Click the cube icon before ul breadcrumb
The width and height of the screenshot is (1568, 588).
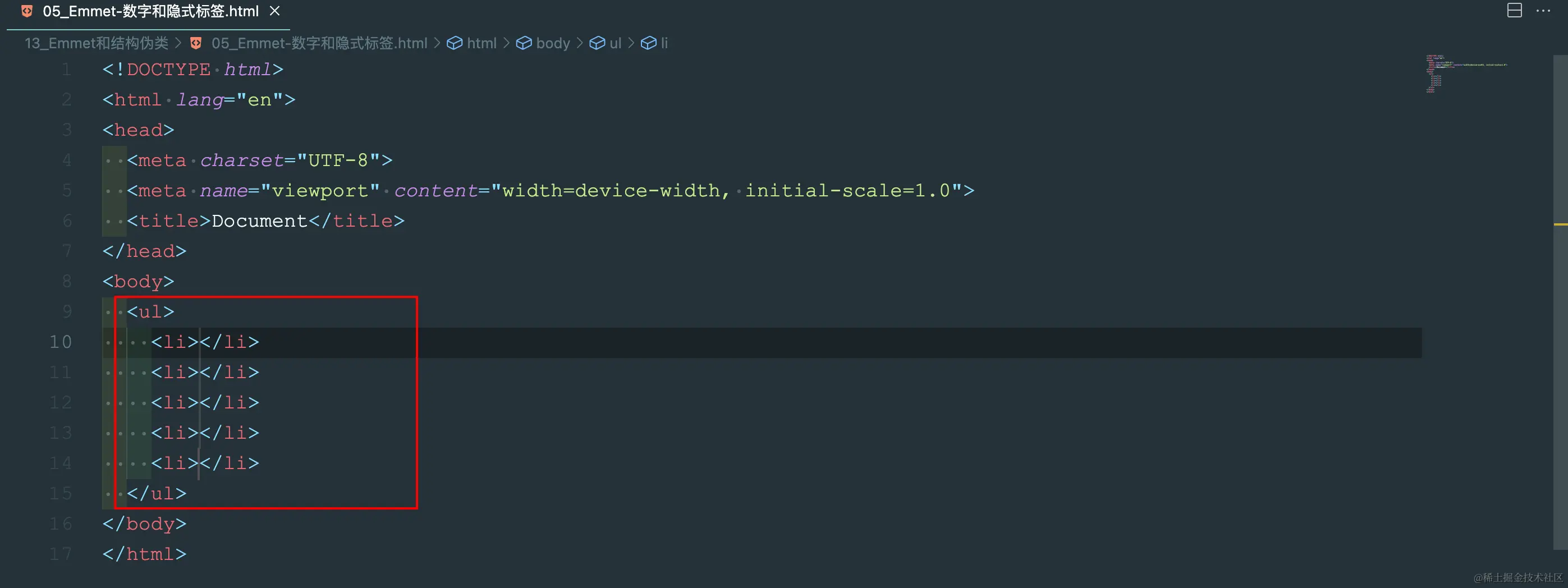597,43
